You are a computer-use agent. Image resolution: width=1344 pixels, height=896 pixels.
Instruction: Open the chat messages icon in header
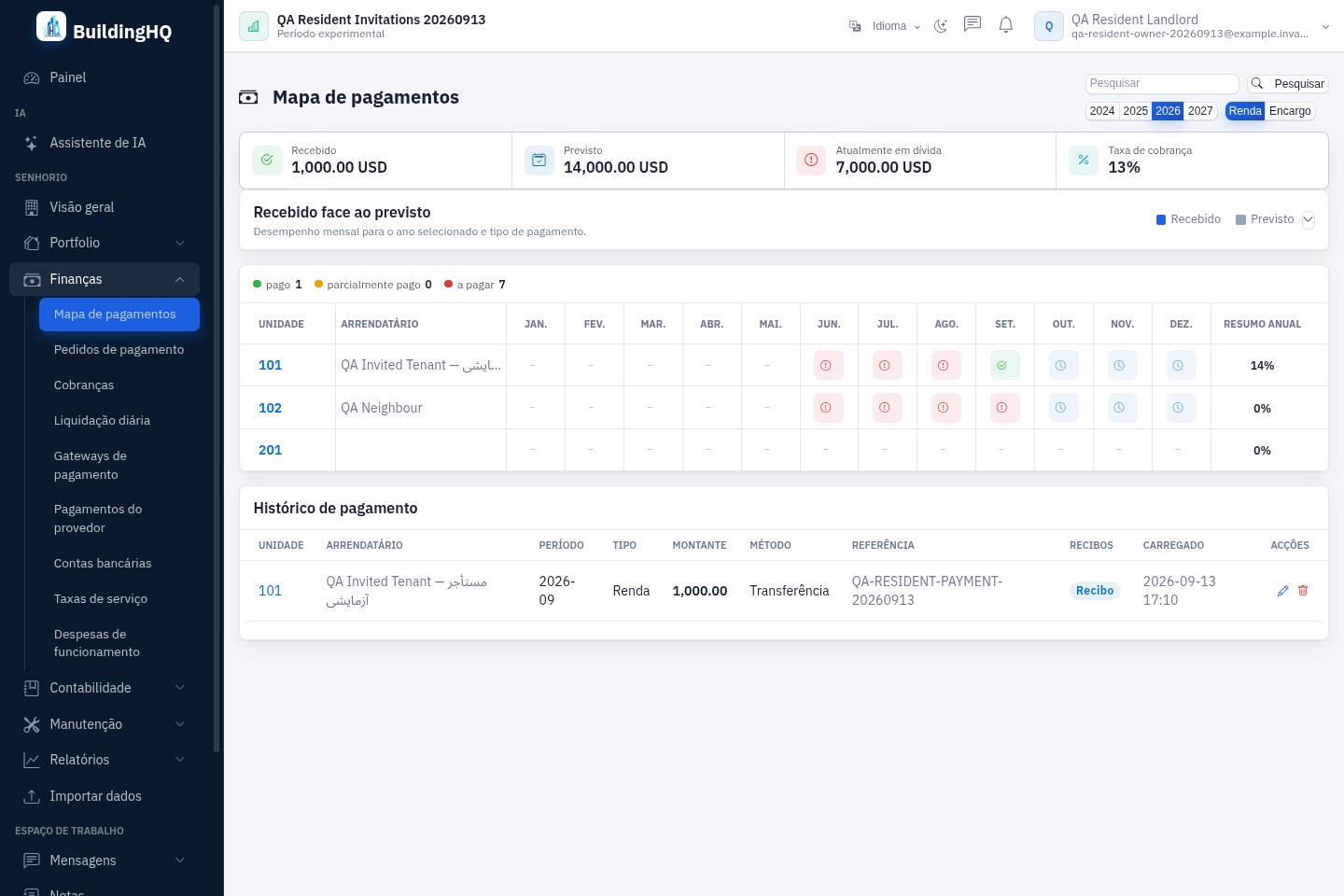tap(973, 24)
